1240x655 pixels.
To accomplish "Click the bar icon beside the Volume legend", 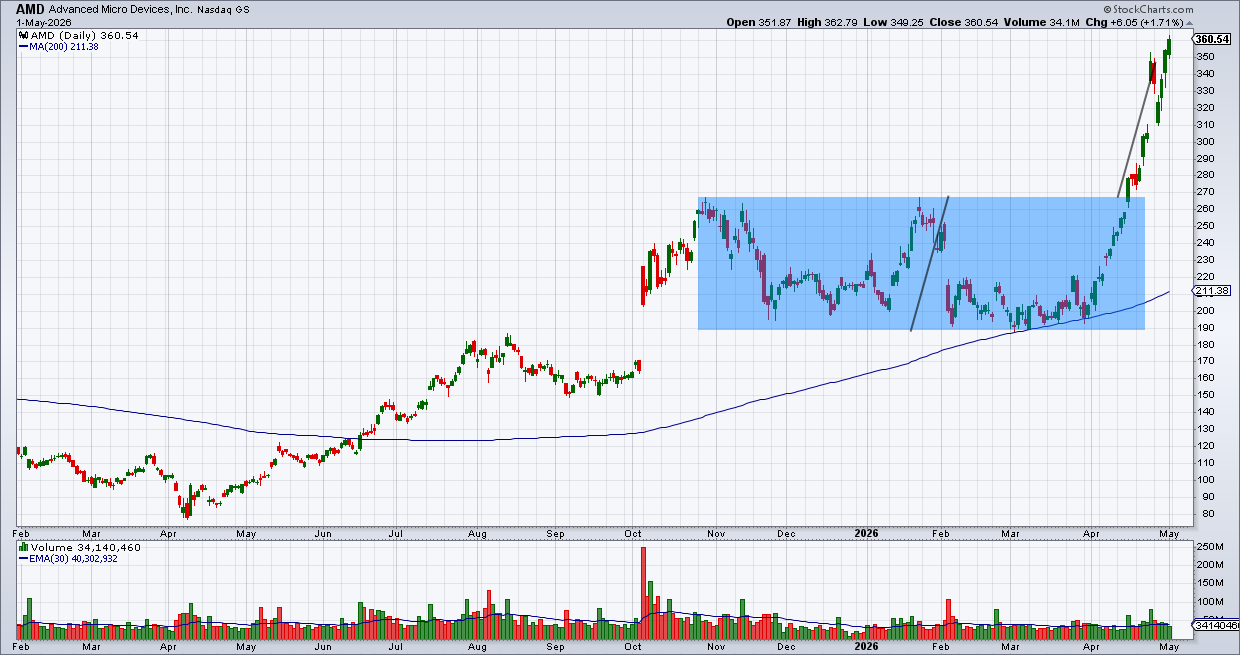I will (x=22, y=548).
